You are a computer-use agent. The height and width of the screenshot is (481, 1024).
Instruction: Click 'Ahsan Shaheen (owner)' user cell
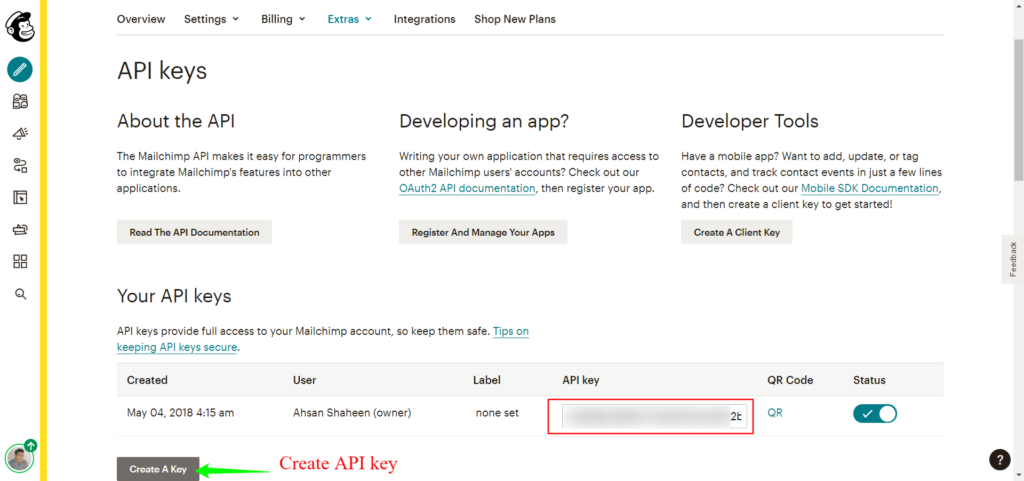point(352,412)
